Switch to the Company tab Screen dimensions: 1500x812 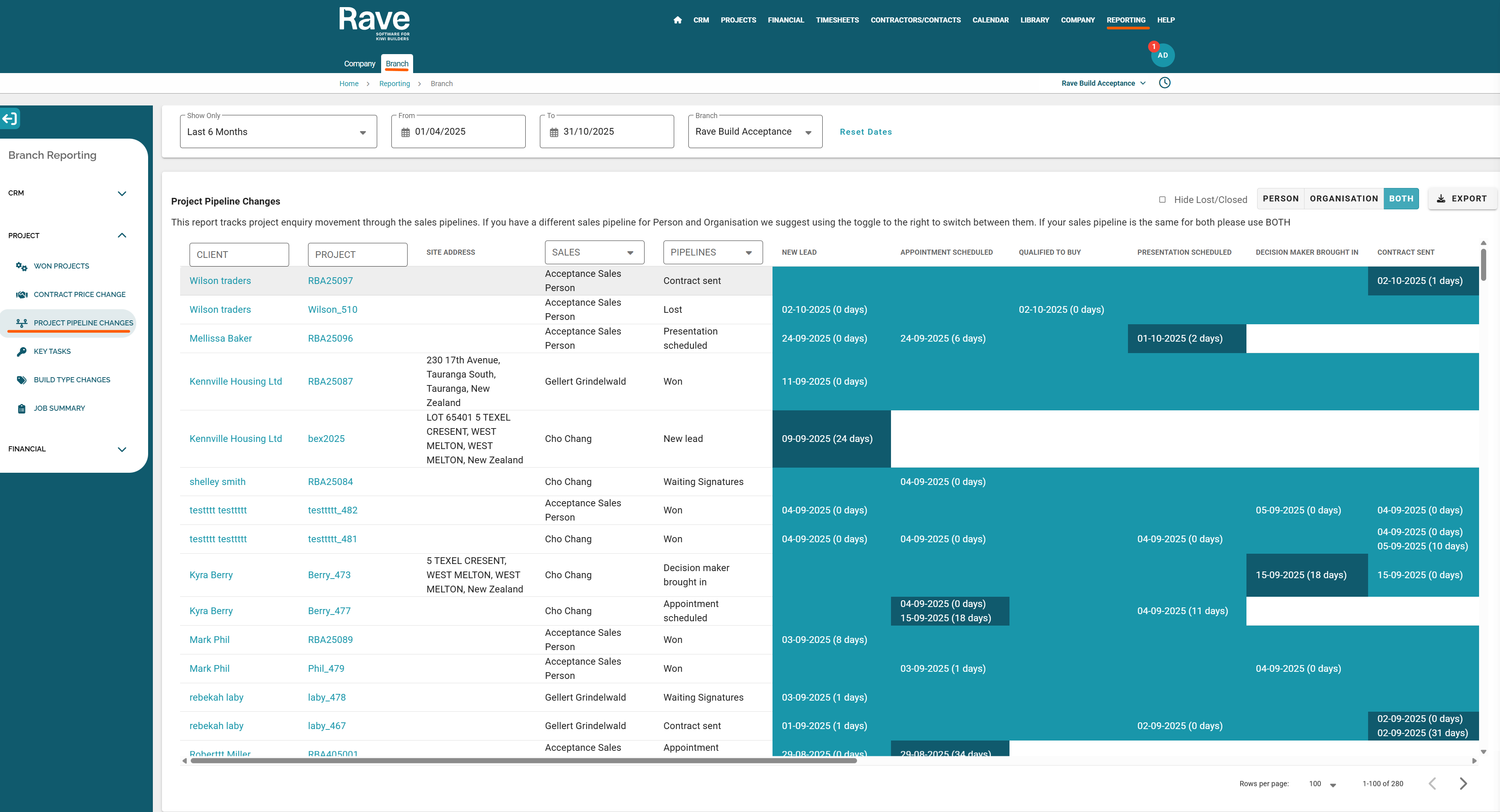359,64
